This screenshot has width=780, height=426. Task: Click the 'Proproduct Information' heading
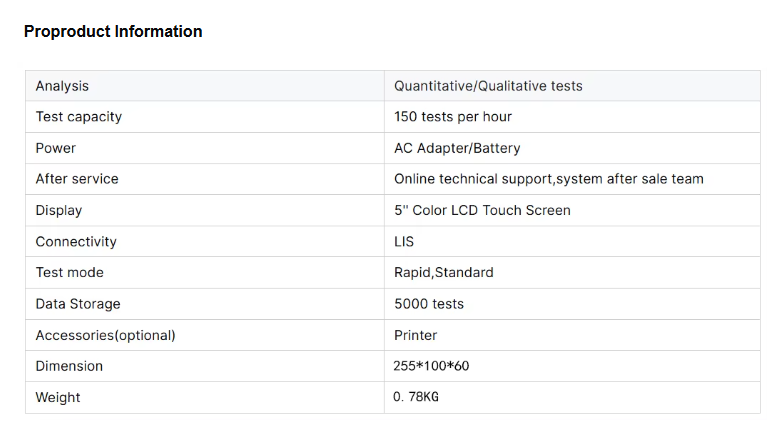113,32
